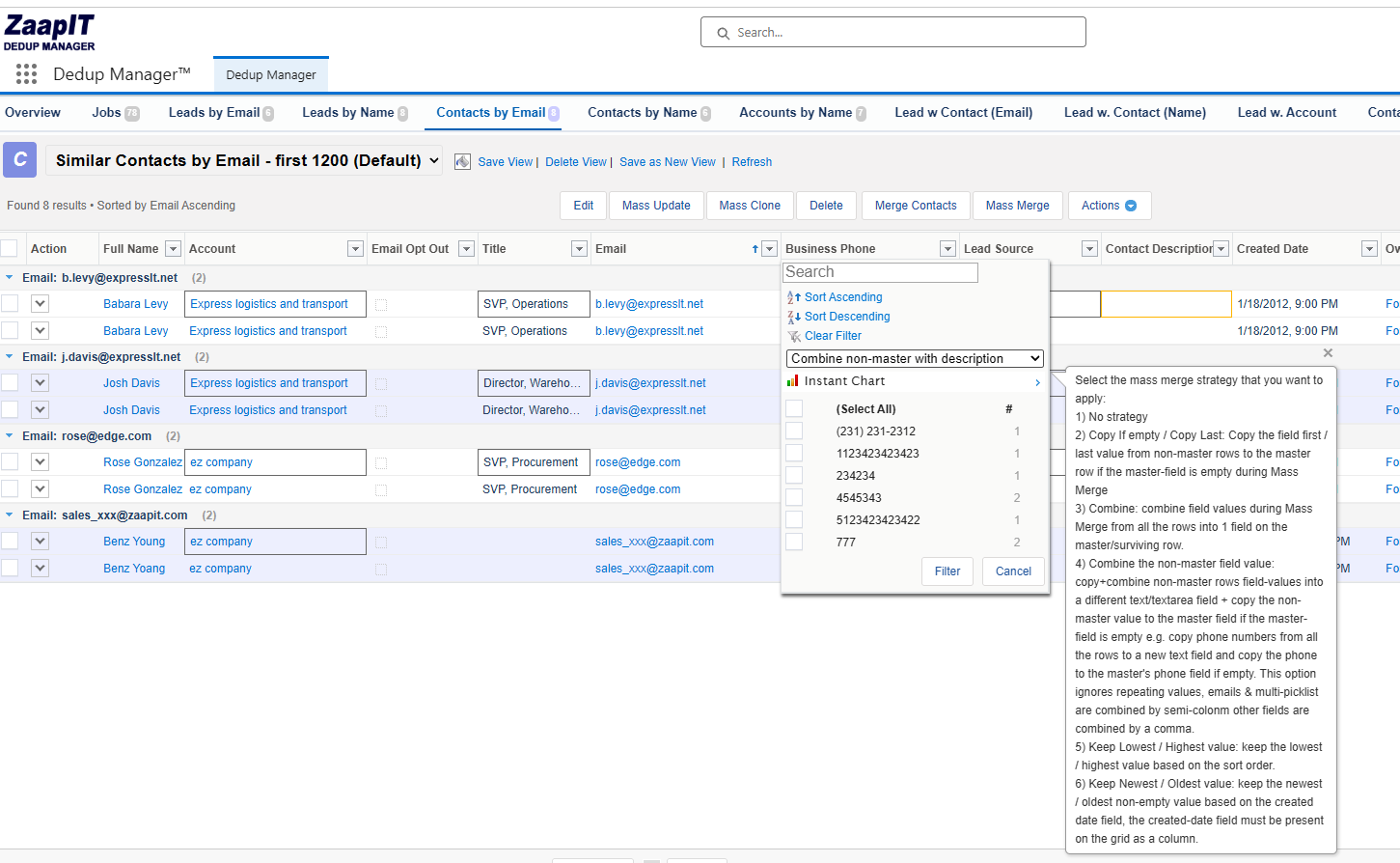Select the Dedup Manager navigation tab

point(271,74)
